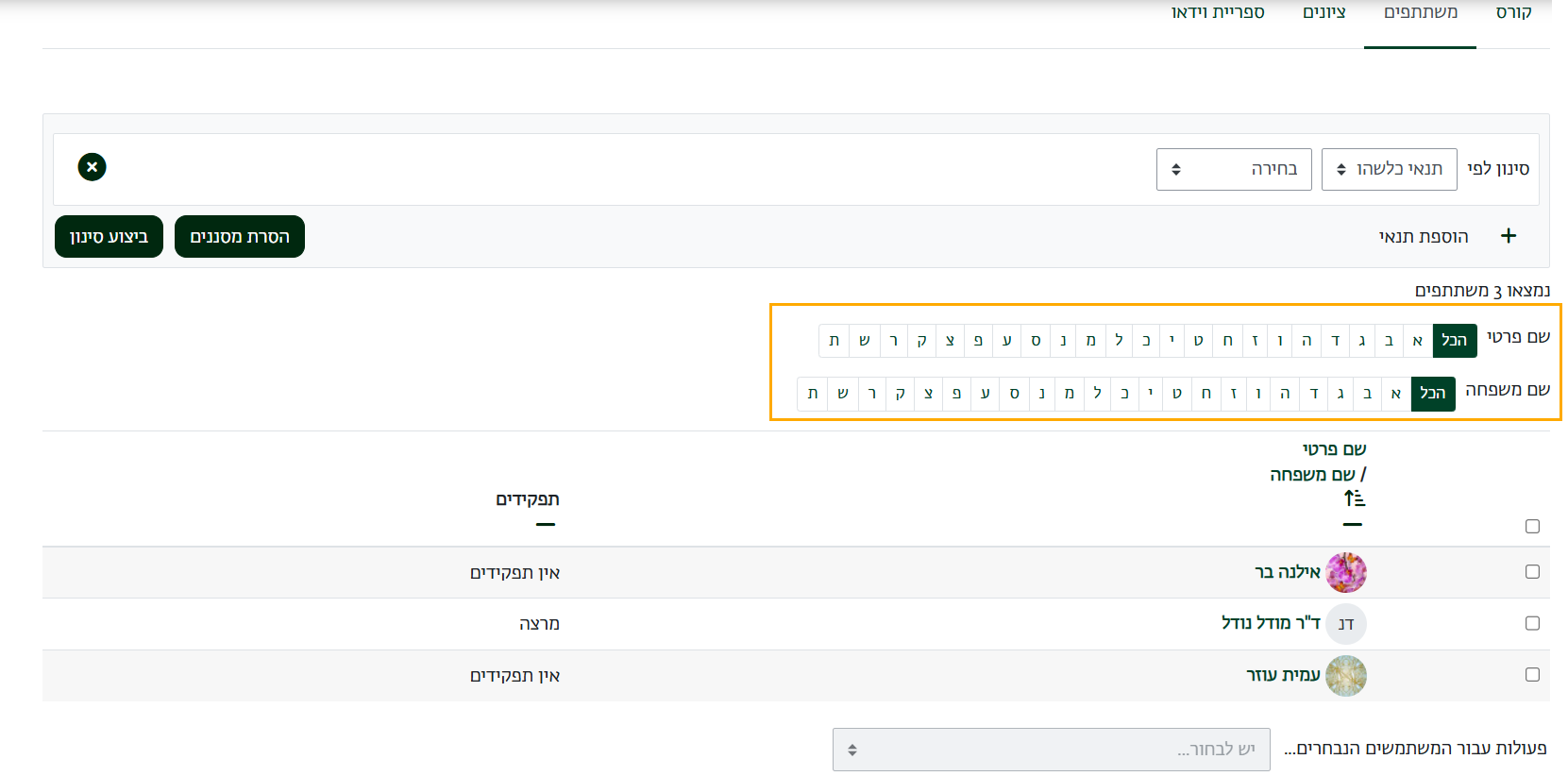Open the user link ד"ר מודל נודל
This screenshot has height=776, width=1568.
tap(1271, 623)
